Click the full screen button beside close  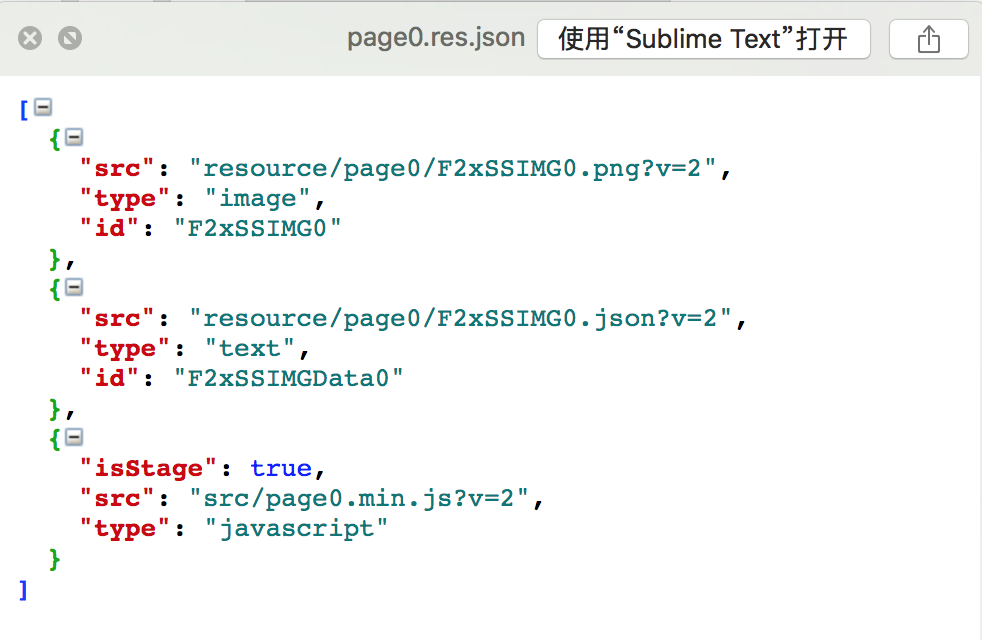(x=70, y=39)
